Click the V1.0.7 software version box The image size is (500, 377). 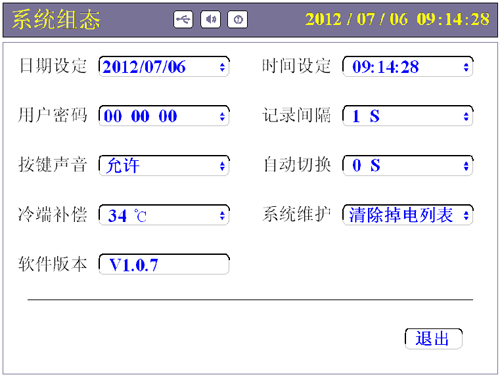click(164, 265)
